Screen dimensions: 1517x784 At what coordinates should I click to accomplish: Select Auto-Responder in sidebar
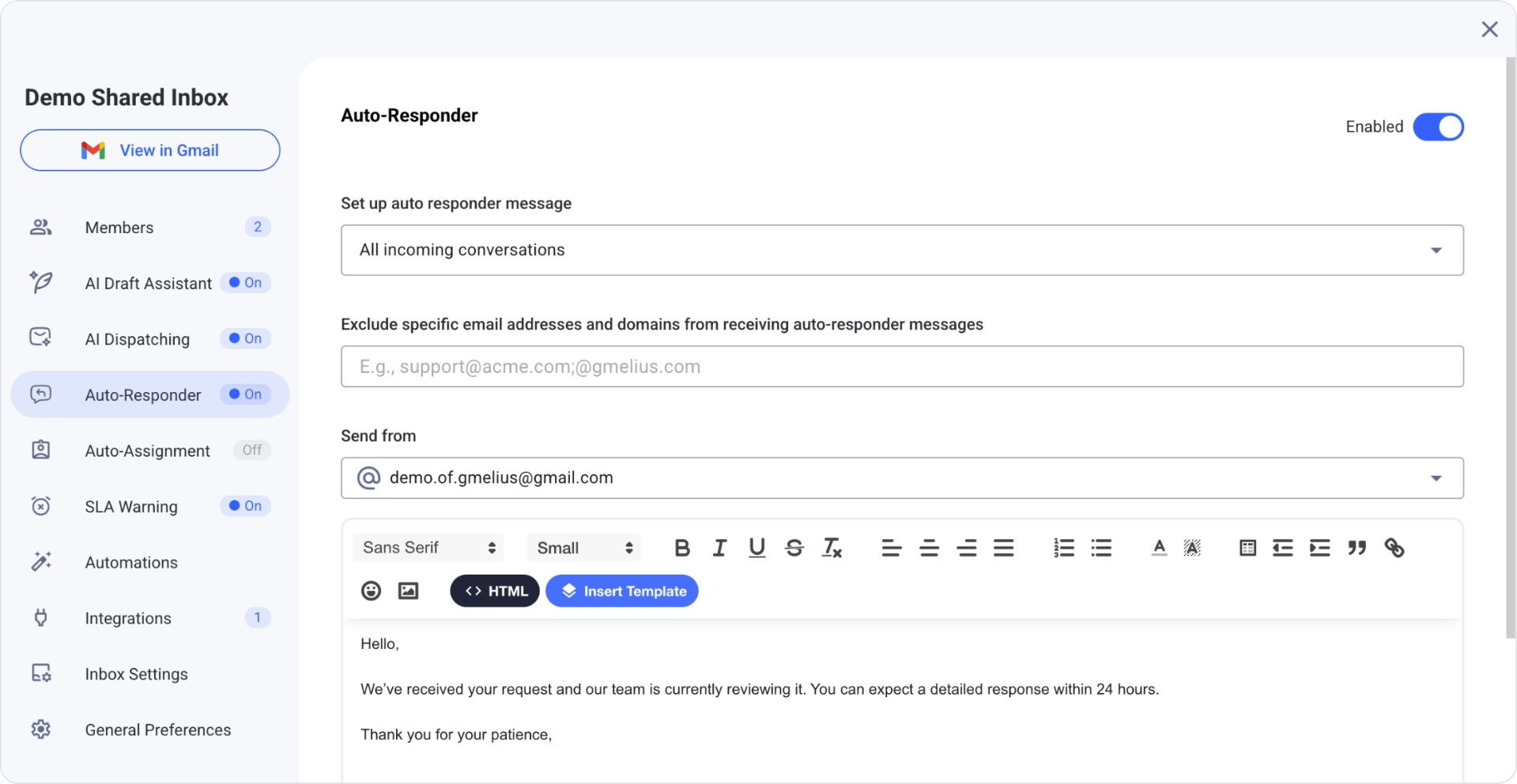point(150,394)
